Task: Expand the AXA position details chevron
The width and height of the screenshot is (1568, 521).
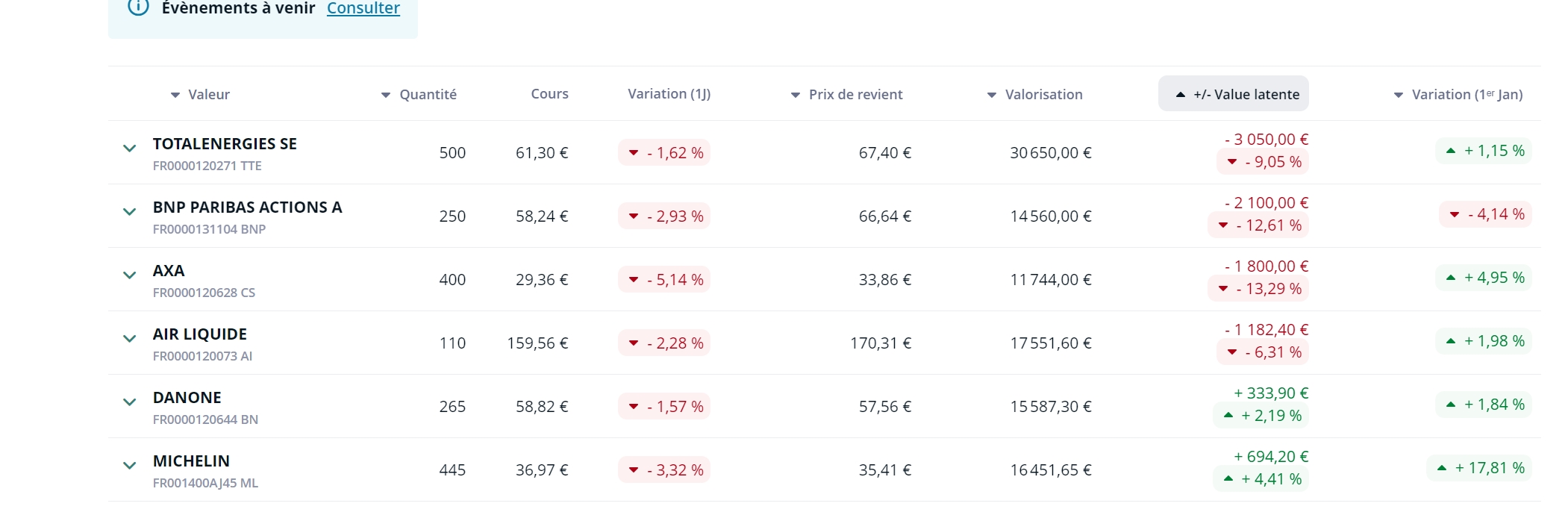Action: (x=129, y=275)
